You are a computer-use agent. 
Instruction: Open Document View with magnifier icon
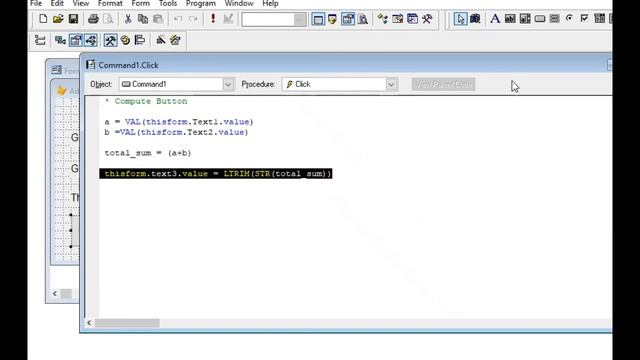coord(363,19)
